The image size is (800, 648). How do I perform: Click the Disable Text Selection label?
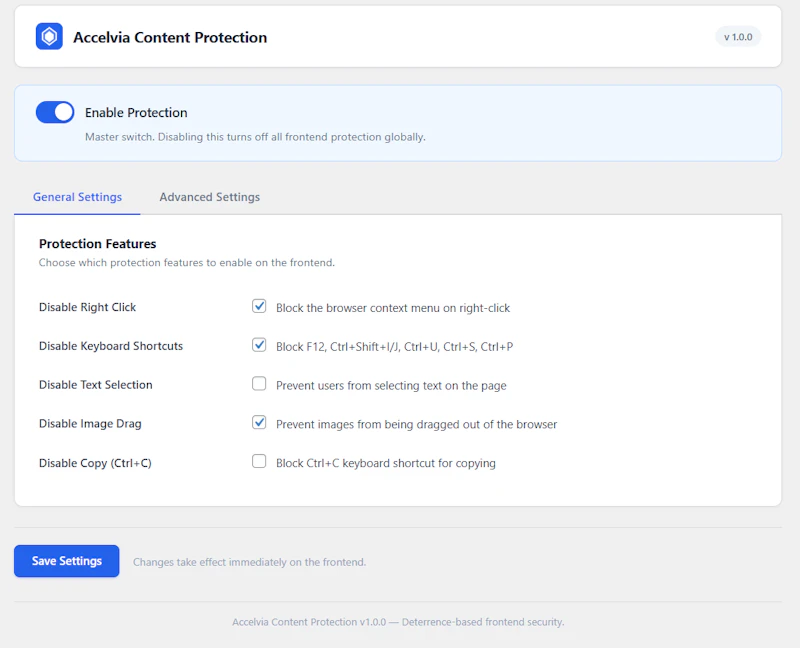tap(95, 385)
